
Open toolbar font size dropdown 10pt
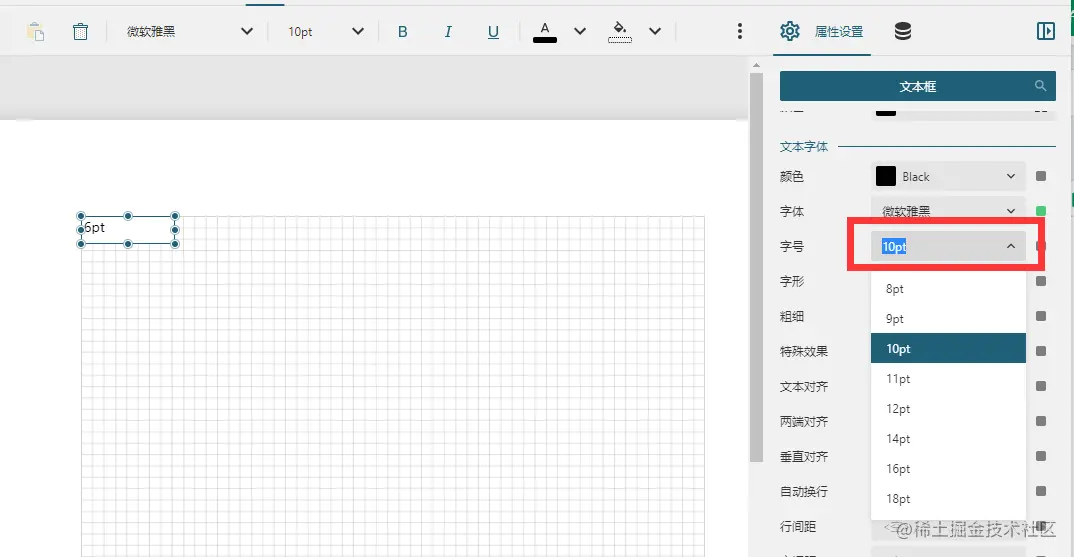coord(325,32)
